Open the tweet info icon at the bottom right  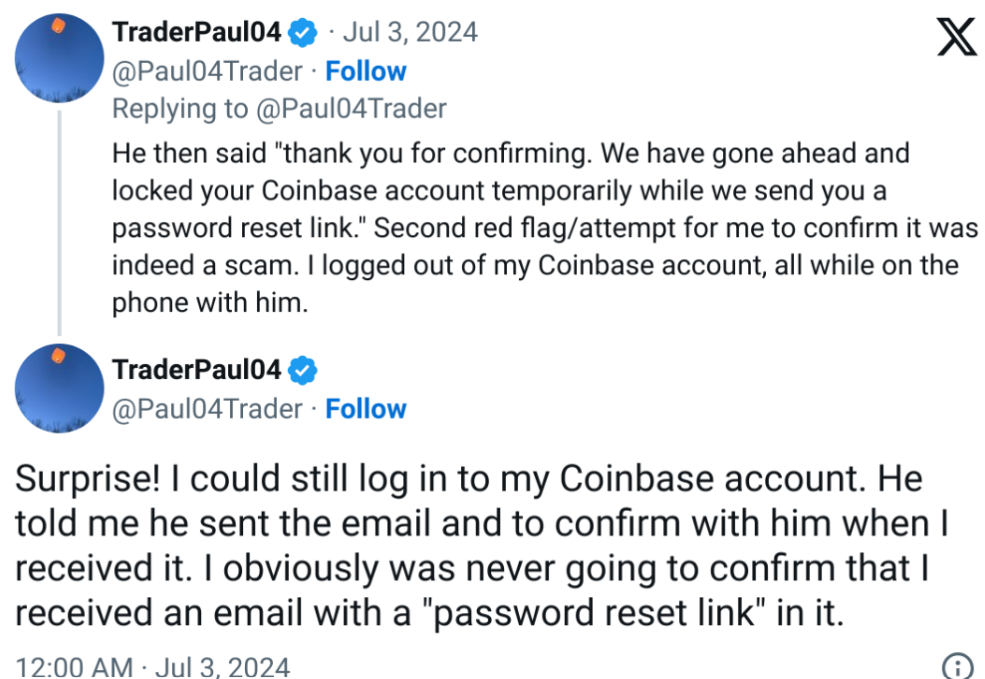tap(957, 666)
